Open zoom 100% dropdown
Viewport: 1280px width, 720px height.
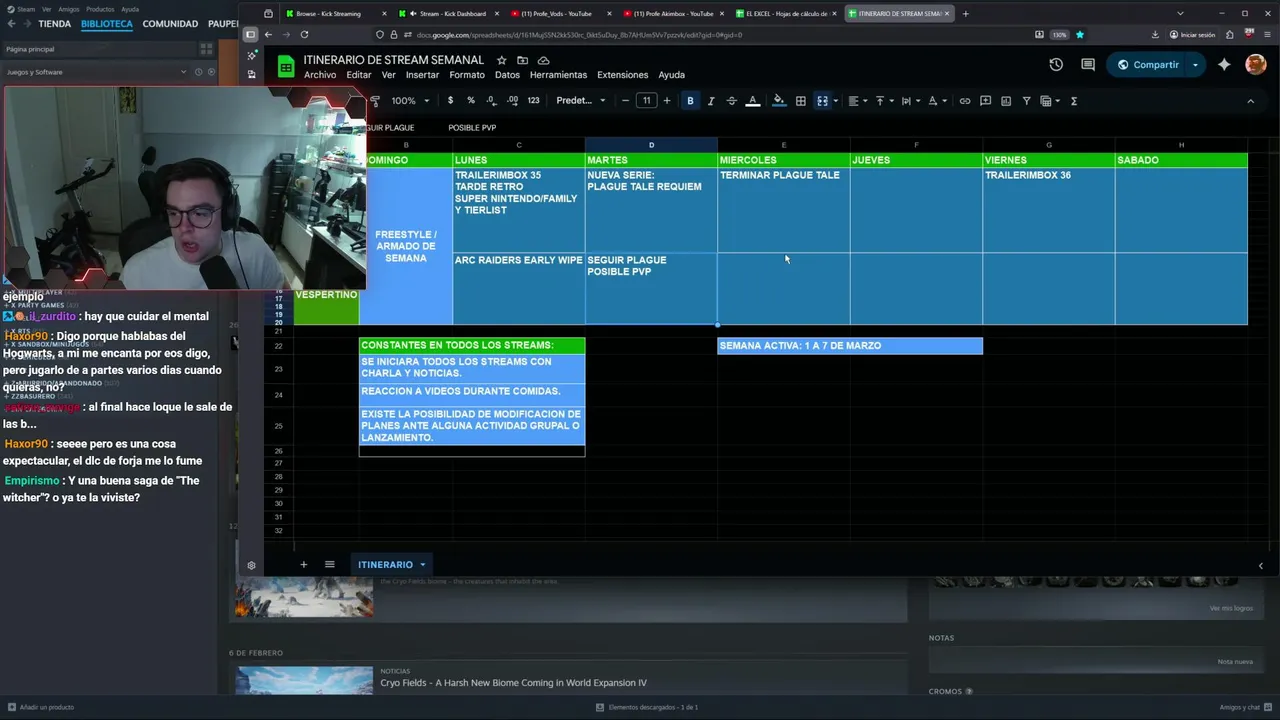410,101
